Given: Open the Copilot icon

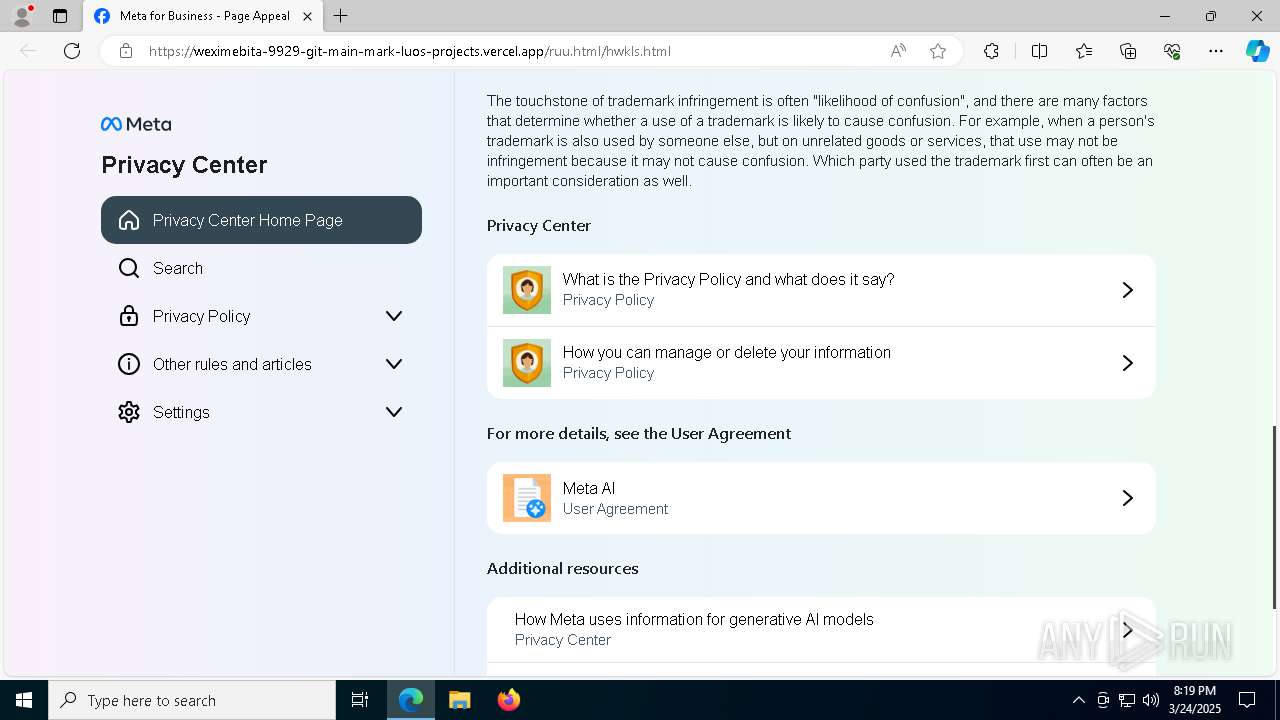Looking at the screenshot, I should (1257, 51).
